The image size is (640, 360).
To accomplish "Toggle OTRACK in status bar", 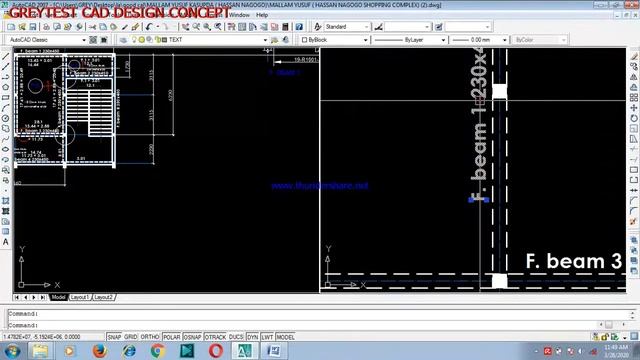I will tap(215, 337).
